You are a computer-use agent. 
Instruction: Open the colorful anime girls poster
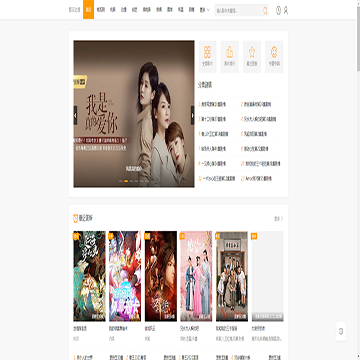(x=125, y=276)
